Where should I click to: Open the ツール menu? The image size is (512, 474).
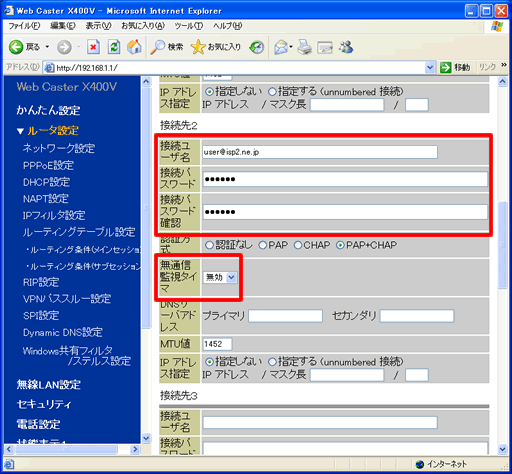189,26
